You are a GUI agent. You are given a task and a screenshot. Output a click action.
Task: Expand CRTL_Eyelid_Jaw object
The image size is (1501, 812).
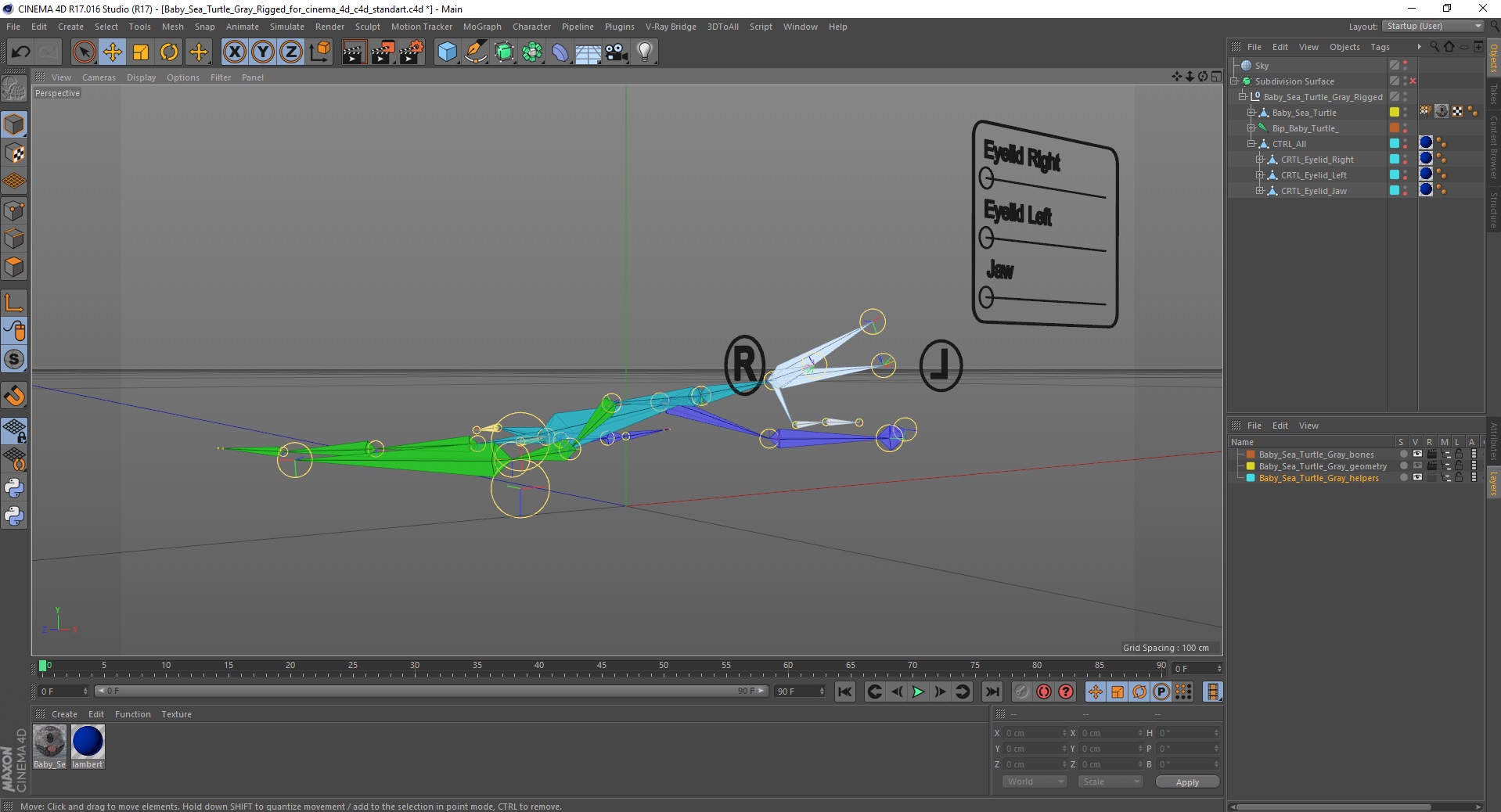[1260, 191]
